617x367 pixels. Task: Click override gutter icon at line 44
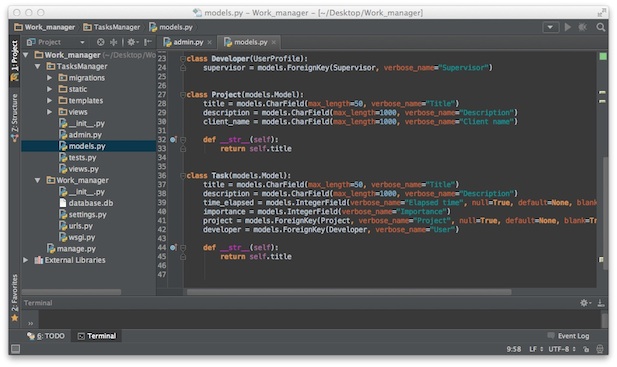[173, 248]
